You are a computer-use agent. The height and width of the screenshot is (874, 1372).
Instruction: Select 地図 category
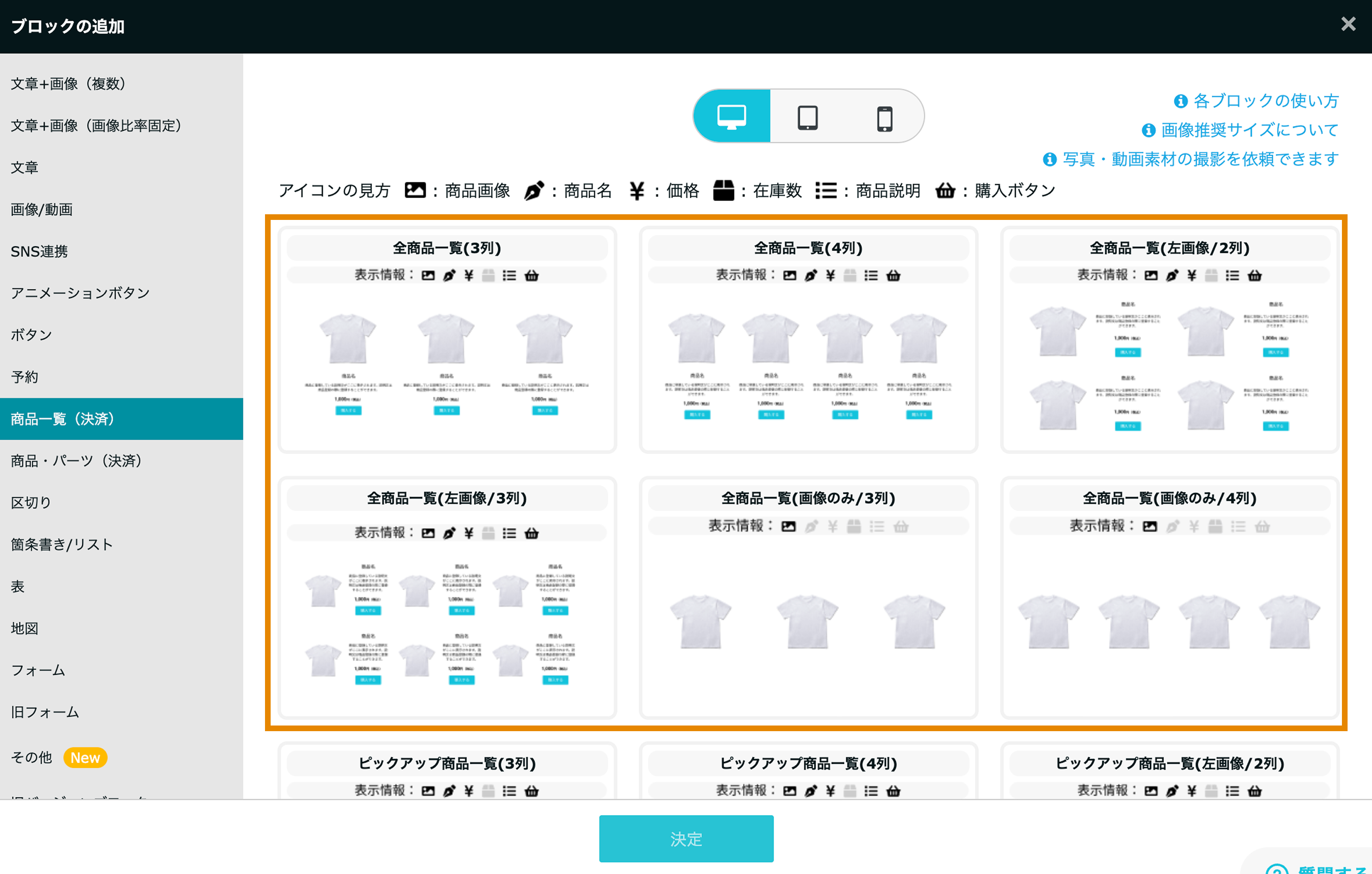(x=121, y=628)
